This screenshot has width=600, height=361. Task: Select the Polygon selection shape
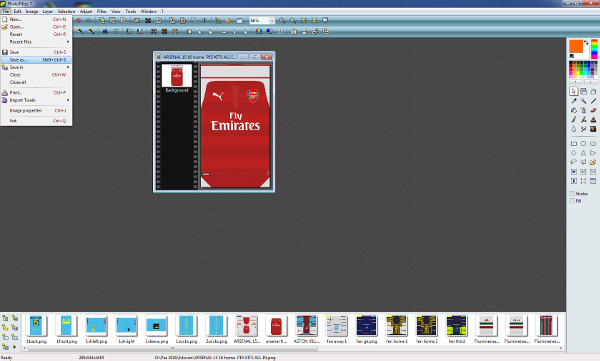click(583, 162)
